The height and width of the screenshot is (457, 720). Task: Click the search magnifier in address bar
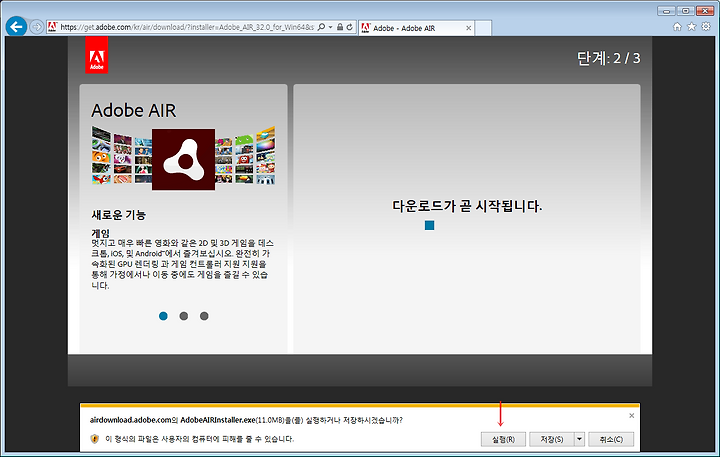pos(321,27)
